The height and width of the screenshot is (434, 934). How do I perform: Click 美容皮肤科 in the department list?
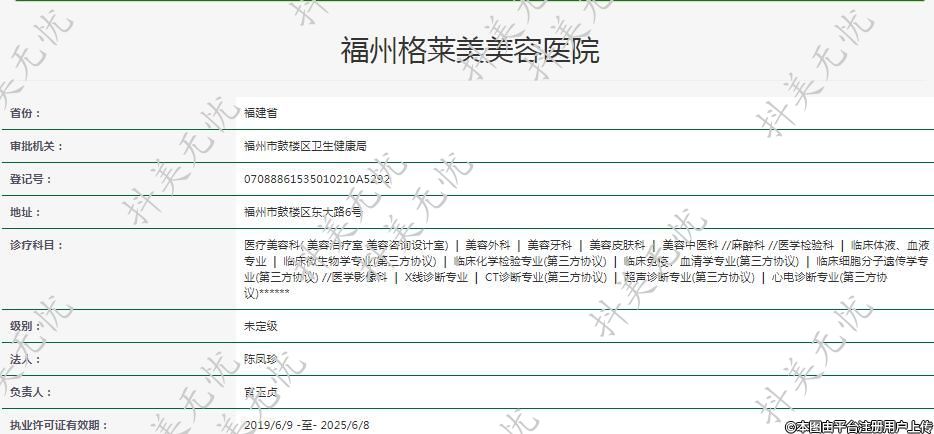pos(617,245)
